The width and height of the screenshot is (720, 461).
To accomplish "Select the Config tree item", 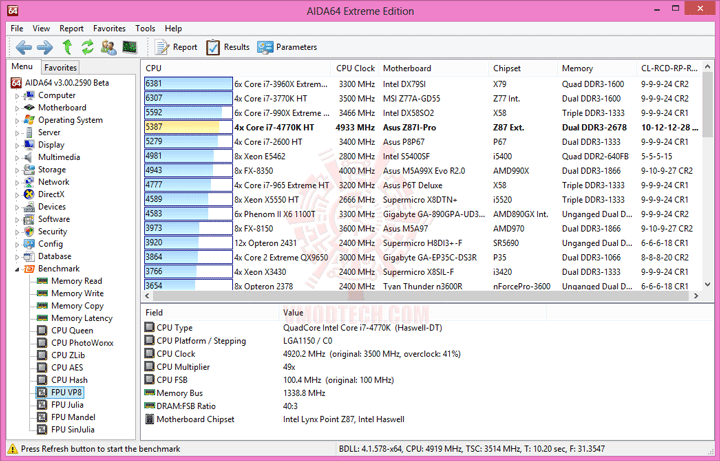I will 51,244.
